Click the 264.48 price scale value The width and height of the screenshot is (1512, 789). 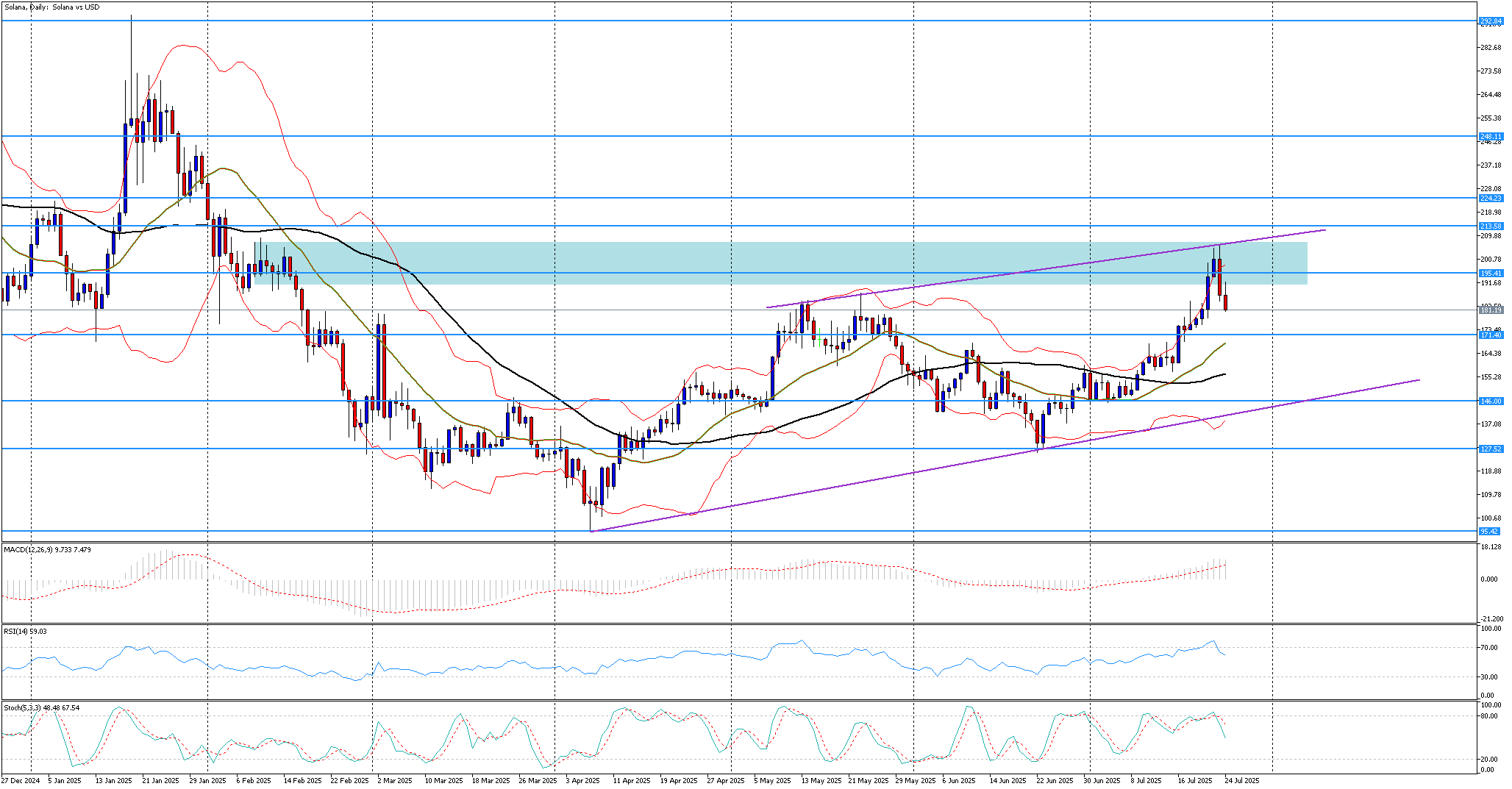[x=1493, y=95]
